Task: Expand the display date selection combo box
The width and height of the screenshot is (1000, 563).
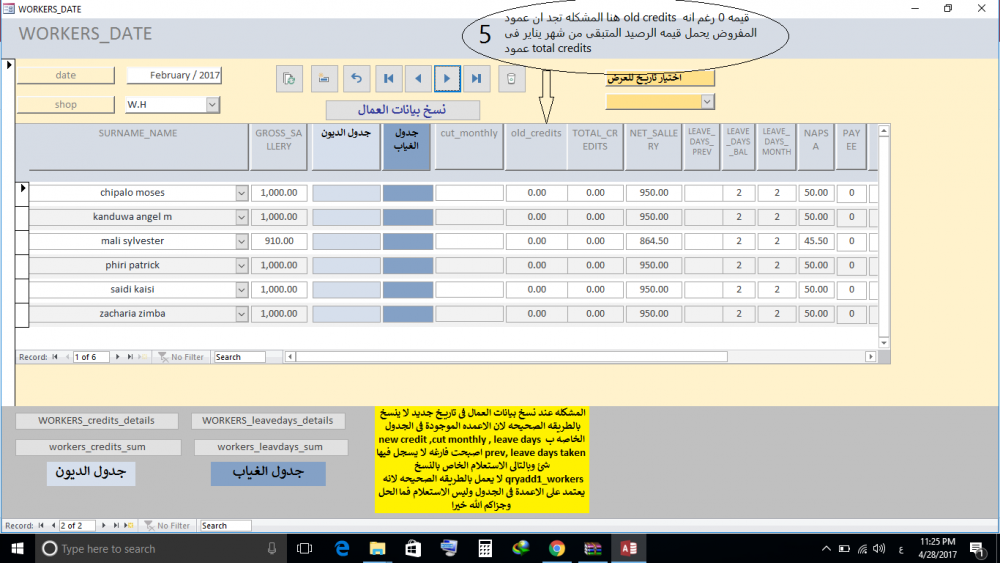Action: coord(708,101)
